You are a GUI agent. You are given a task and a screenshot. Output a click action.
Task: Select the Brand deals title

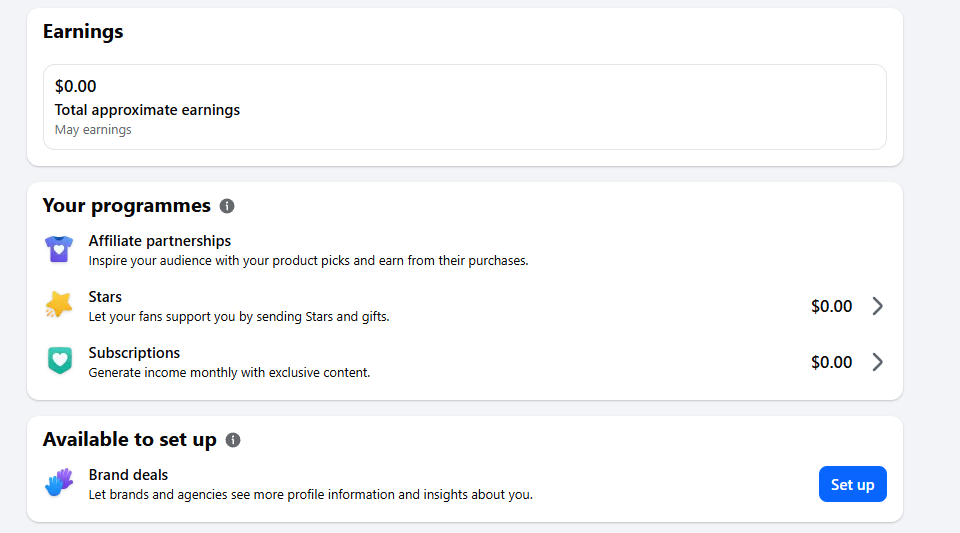click(128, 475)
